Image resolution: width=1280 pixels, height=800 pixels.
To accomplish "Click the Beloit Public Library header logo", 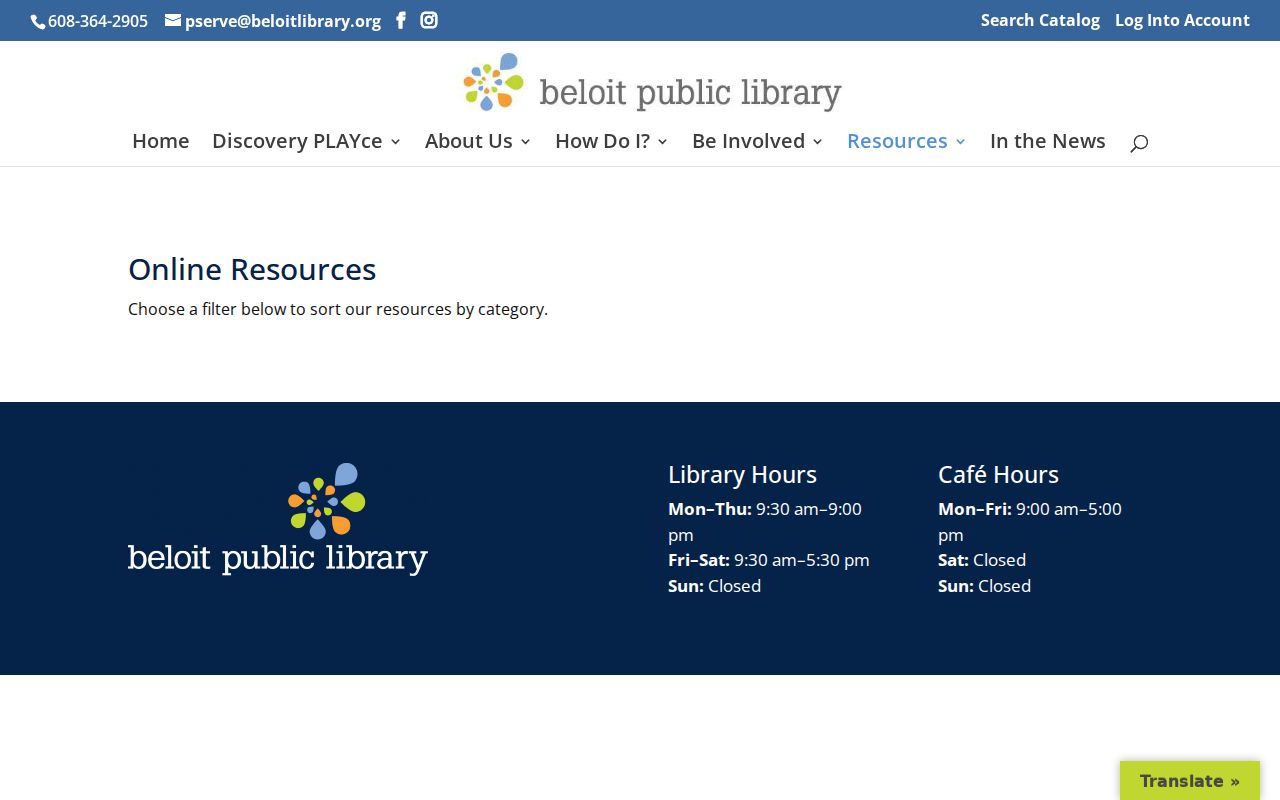I will pos(652,82).
